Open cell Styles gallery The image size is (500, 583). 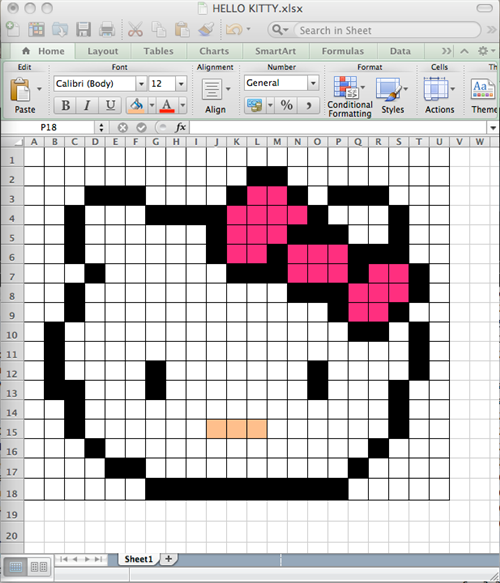(x=393, y=96)
